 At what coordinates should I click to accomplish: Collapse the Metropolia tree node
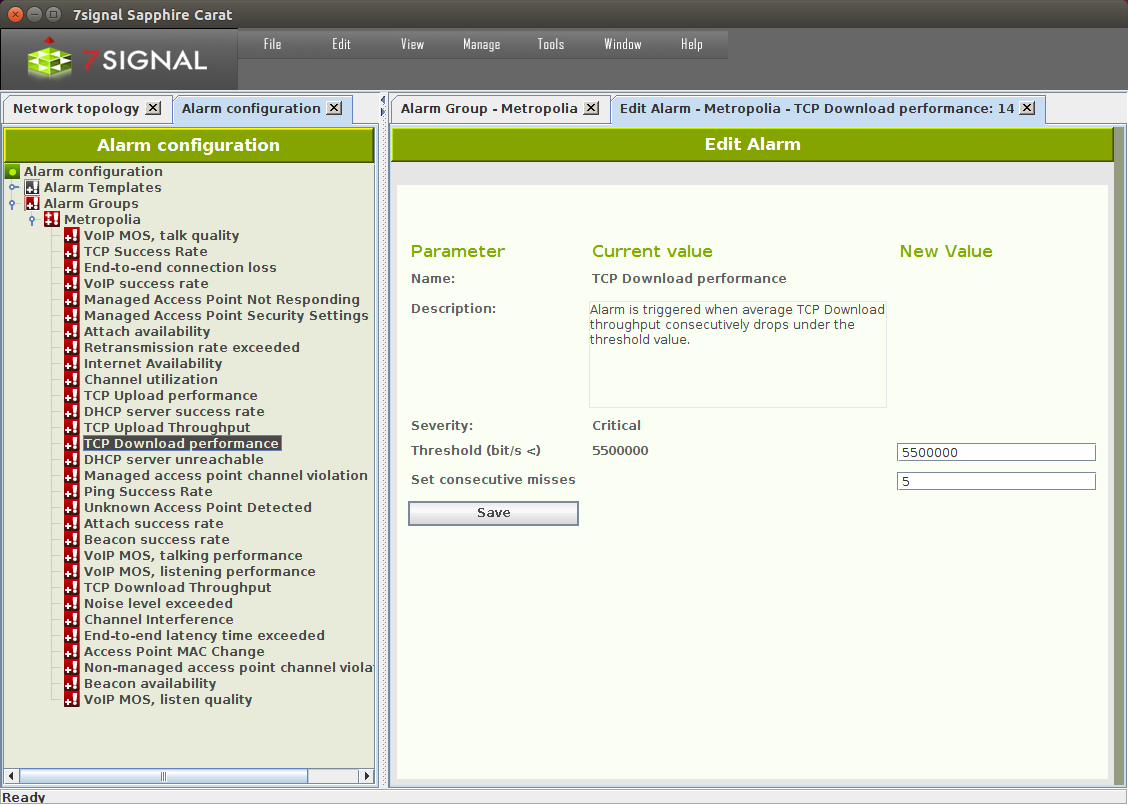point(32,220)
